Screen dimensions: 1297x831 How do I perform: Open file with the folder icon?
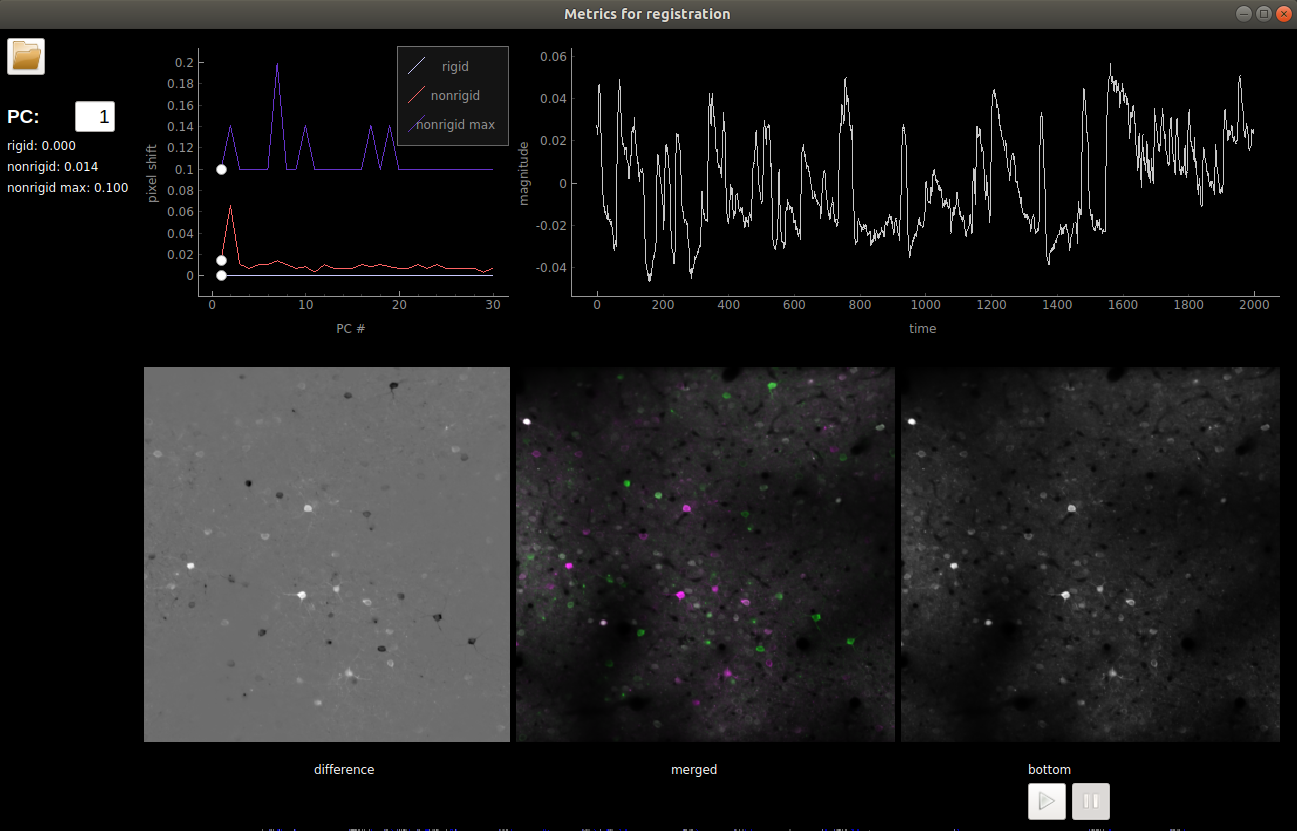[x=26, y=56]
